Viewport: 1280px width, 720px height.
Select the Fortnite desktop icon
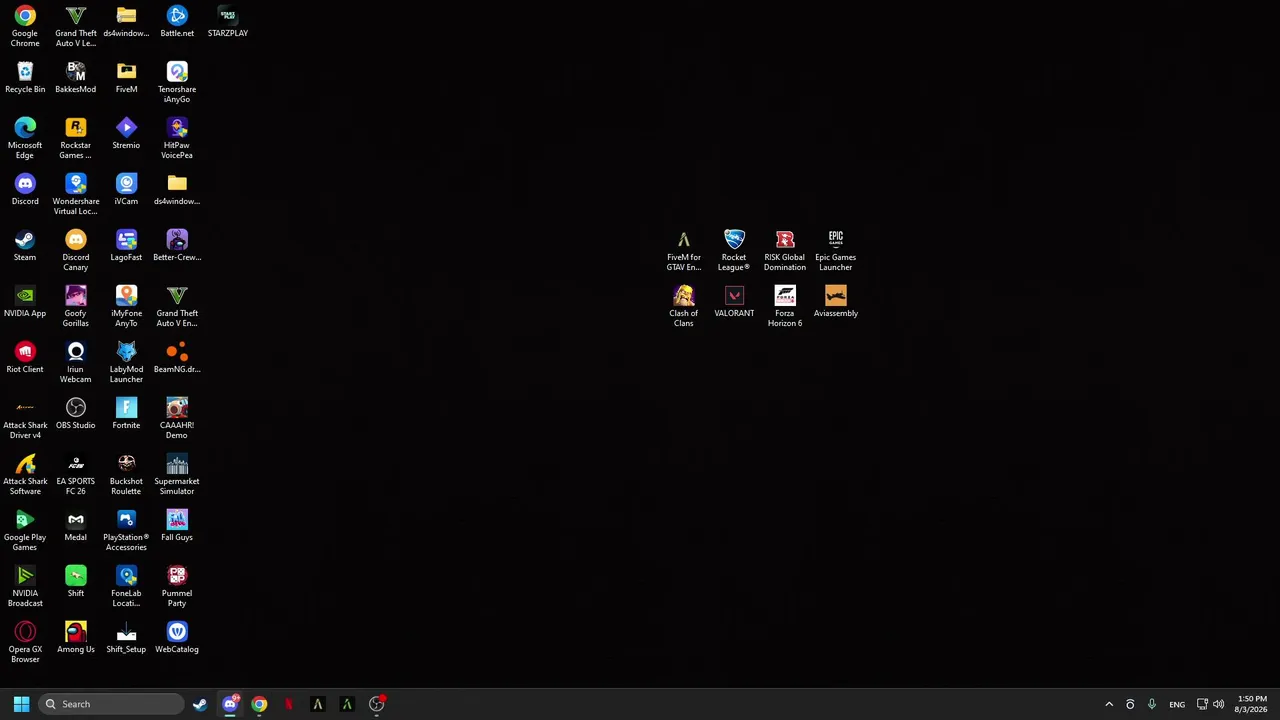[126, 413]
